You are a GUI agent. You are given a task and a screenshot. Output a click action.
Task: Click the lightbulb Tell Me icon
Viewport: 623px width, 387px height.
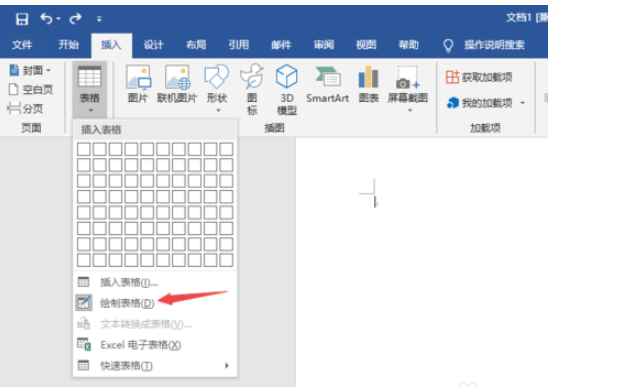pyautogui.click(x=448, y=45)
